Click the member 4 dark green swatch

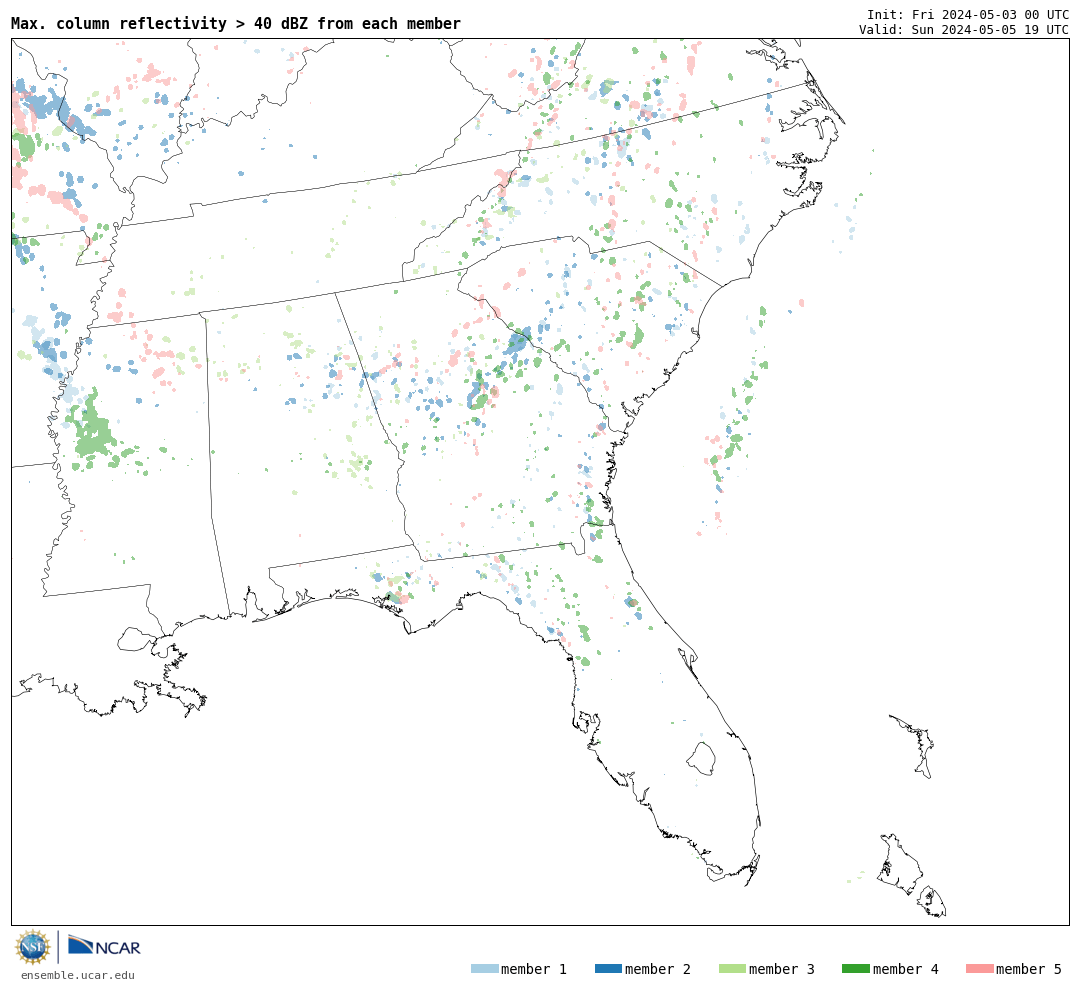(x=855, y=969)
